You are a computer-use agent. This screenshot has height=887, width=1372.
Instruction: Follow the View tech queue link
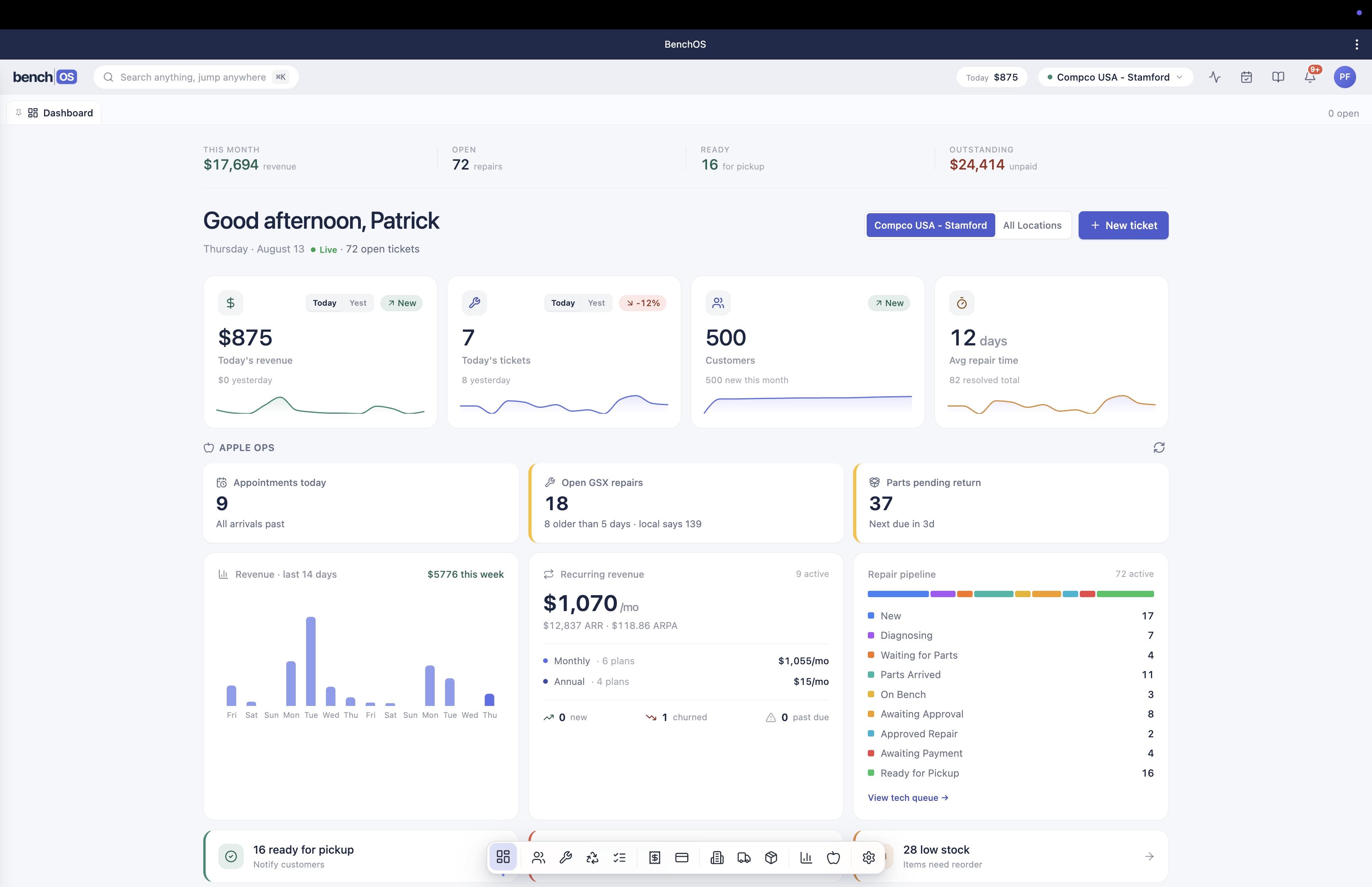click(x=908, y=798)
